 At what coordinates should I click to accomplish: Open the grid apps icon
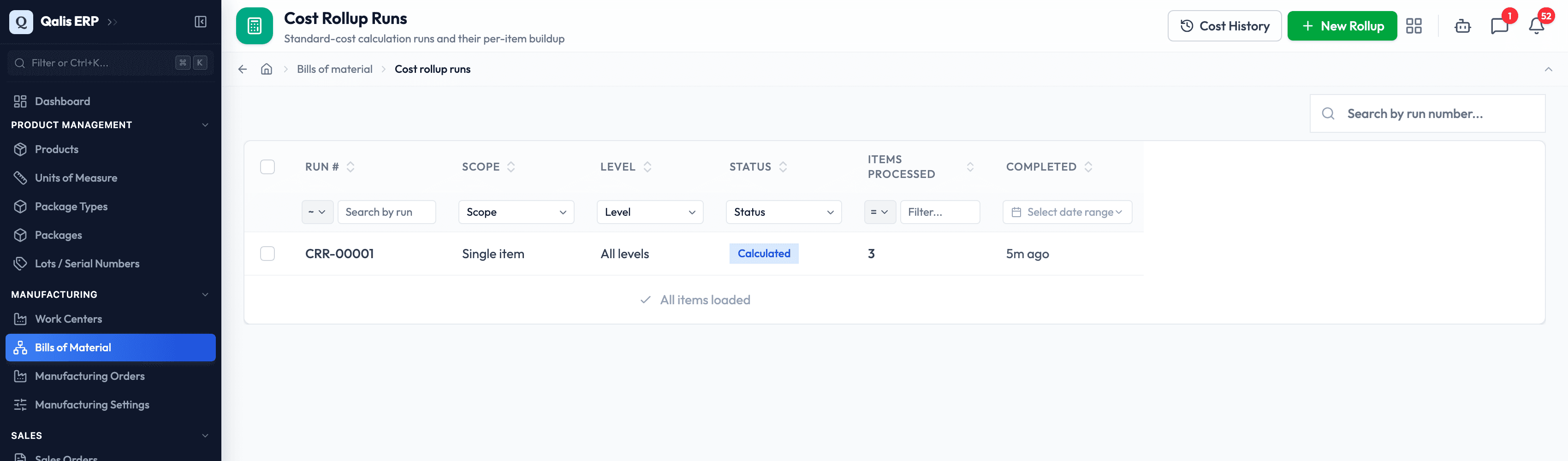tap(1414, 26)
